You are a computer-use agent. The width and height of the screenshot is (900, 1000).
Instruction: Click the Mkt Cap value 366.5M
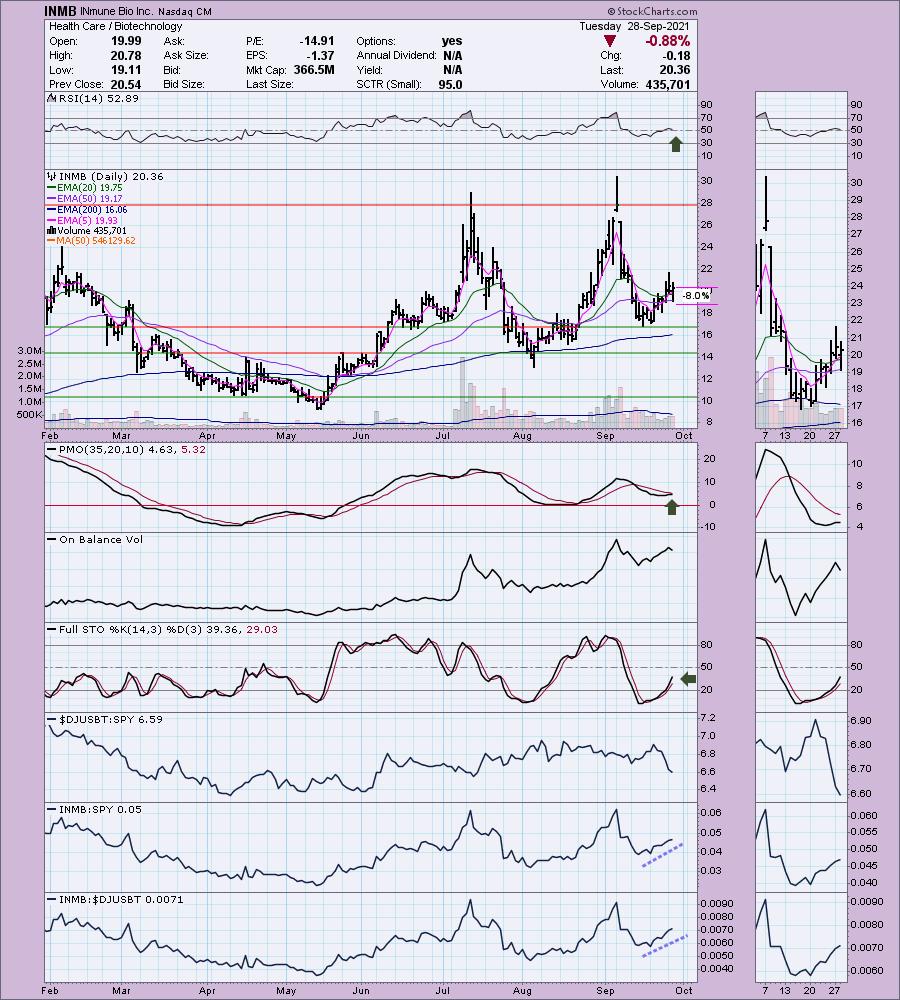pos(314,70)
